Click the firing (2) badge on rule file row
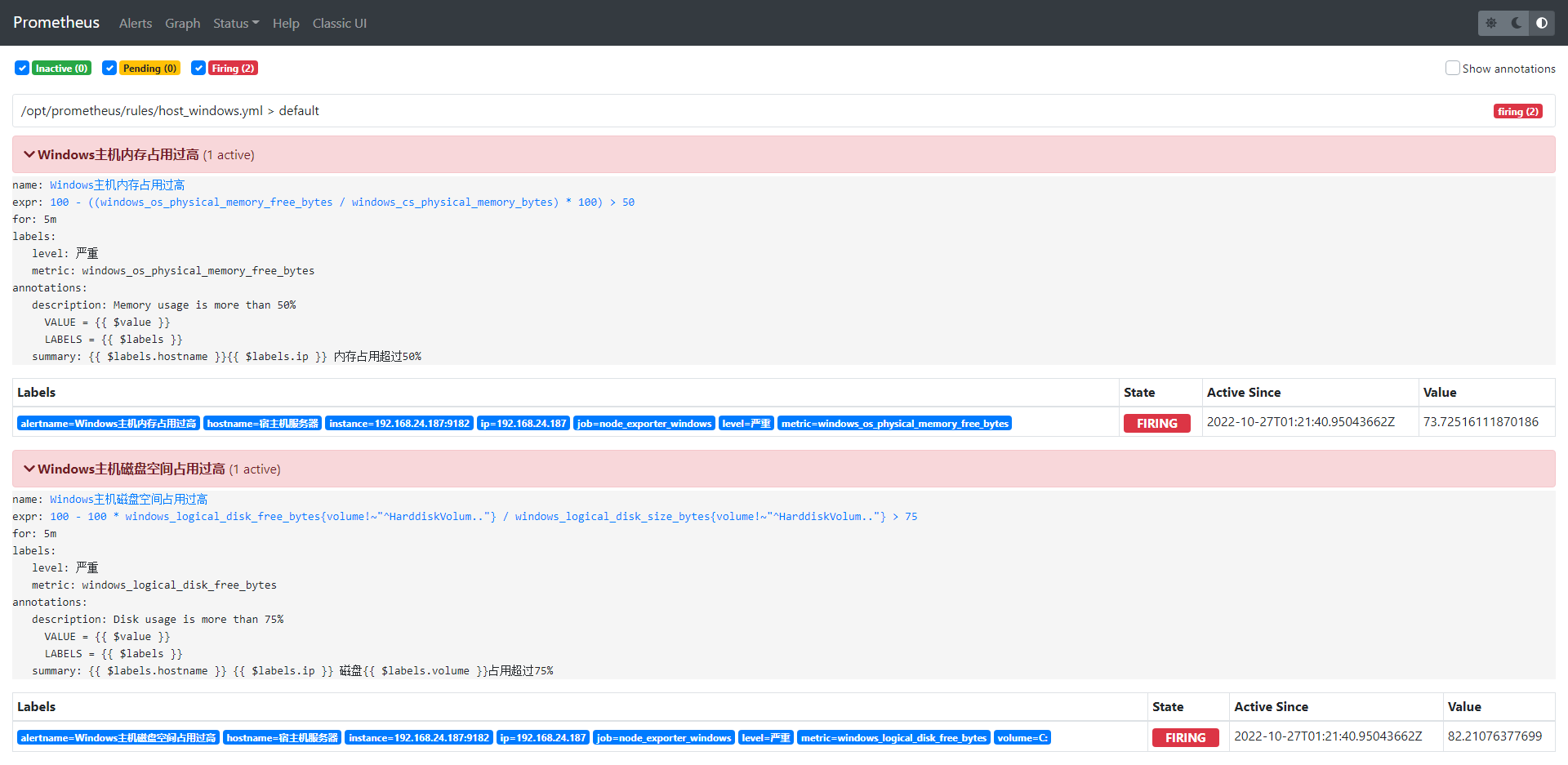The height and width of the screenshot is (765, 1568). (1518, 111)
